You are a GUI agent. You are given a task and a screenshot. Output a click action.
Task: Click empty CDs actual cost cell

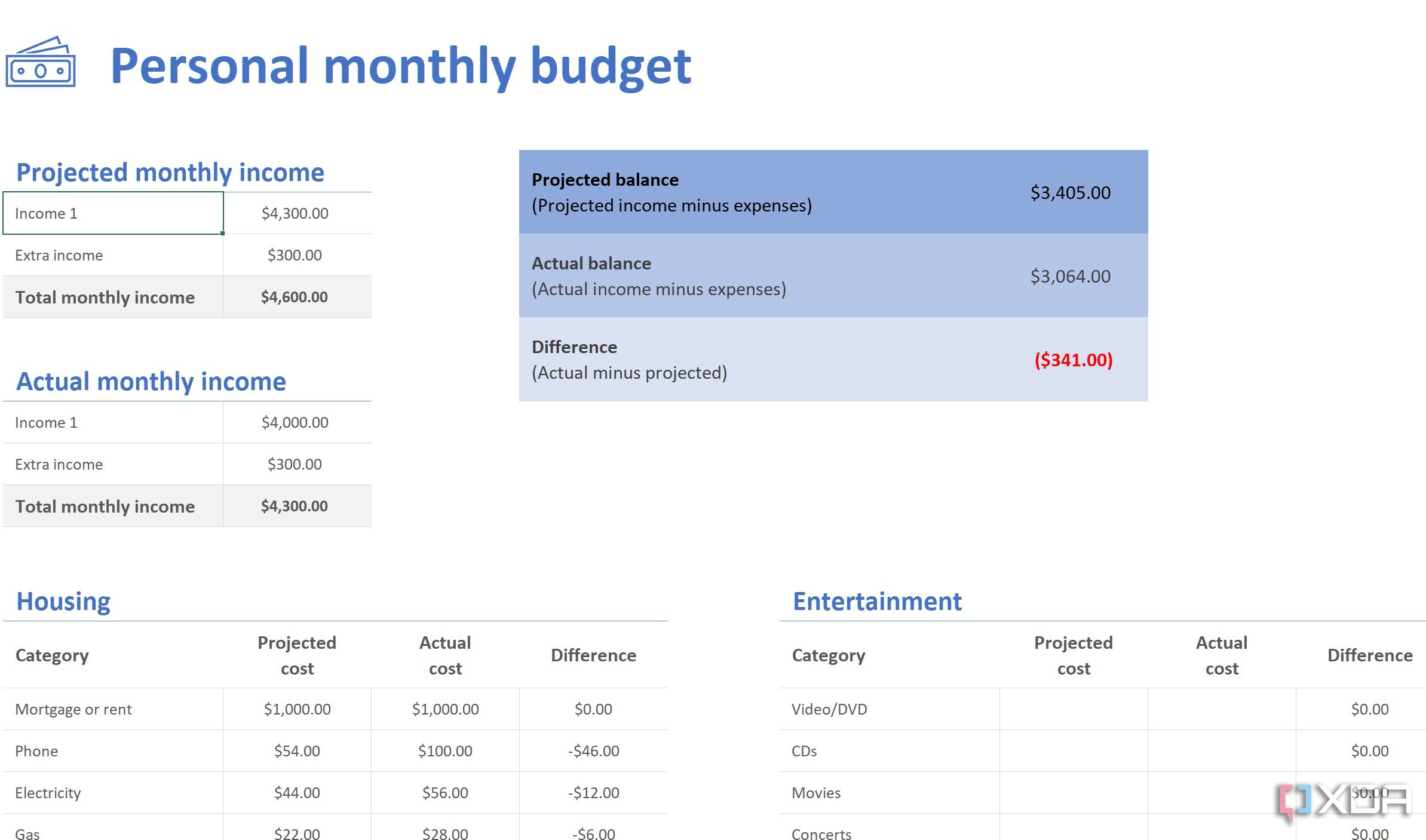pos(1222,751)
